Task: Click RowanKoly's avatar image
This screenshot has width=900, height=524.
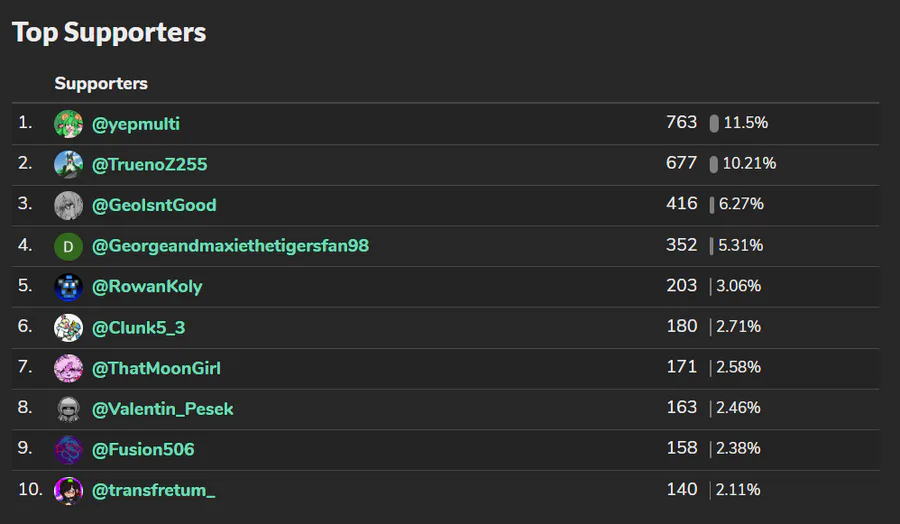Action: [68, 287]
